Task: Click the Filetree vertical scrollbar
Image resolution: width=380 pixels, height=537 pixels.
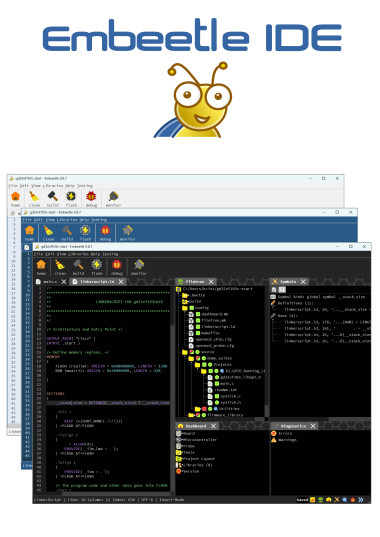Action: pos(267,353)
